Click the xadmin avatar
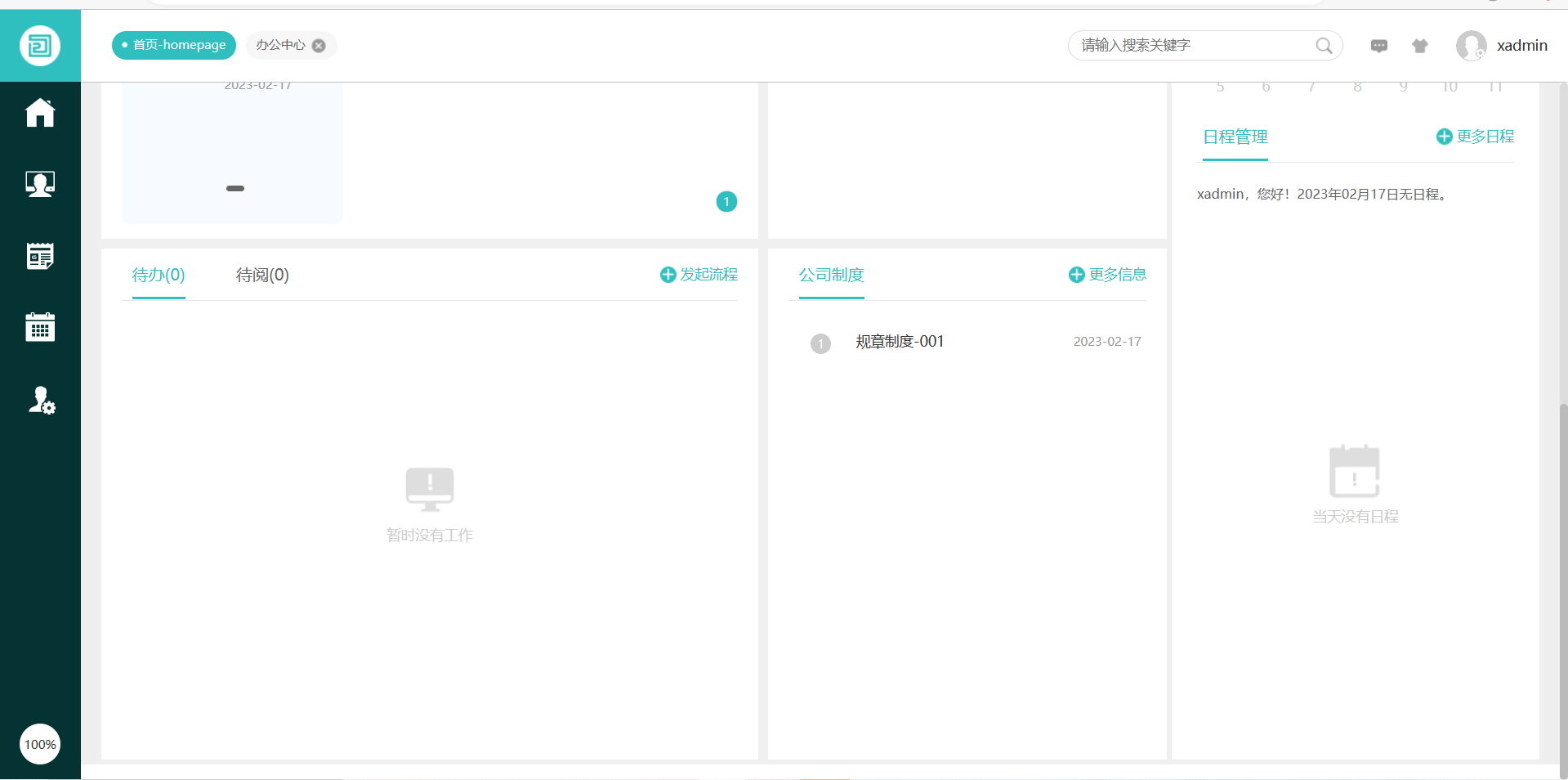The height and width of the screenshot is (780, 1568). click(x=1472, y=46)
